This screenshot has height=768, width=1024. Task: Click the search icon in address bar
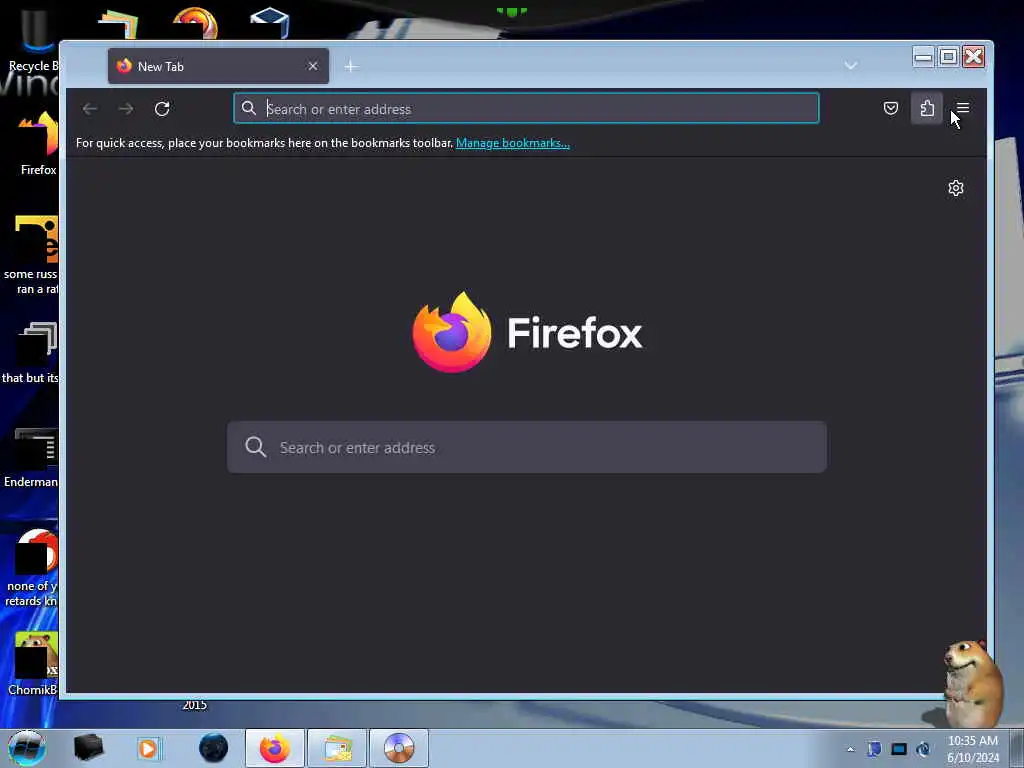tap(249, 108)
